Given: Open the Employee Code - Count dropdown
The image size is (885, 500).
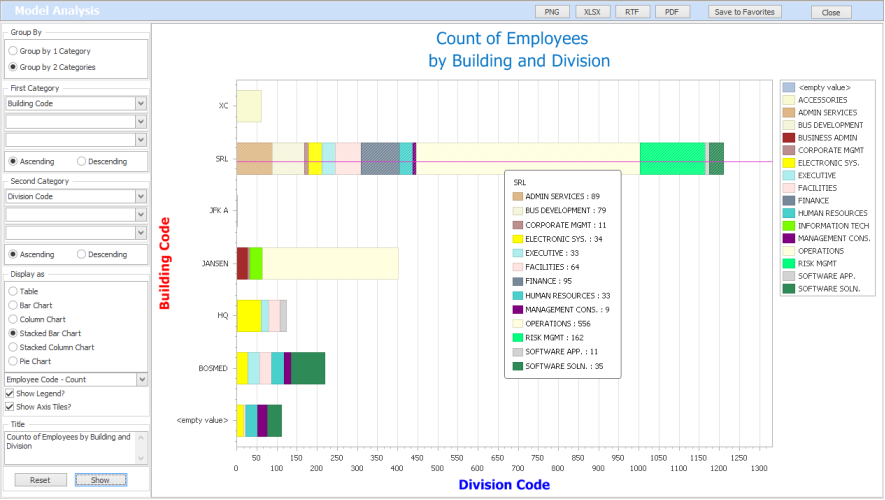Looking at the screenshot, I should coord(140,380).
